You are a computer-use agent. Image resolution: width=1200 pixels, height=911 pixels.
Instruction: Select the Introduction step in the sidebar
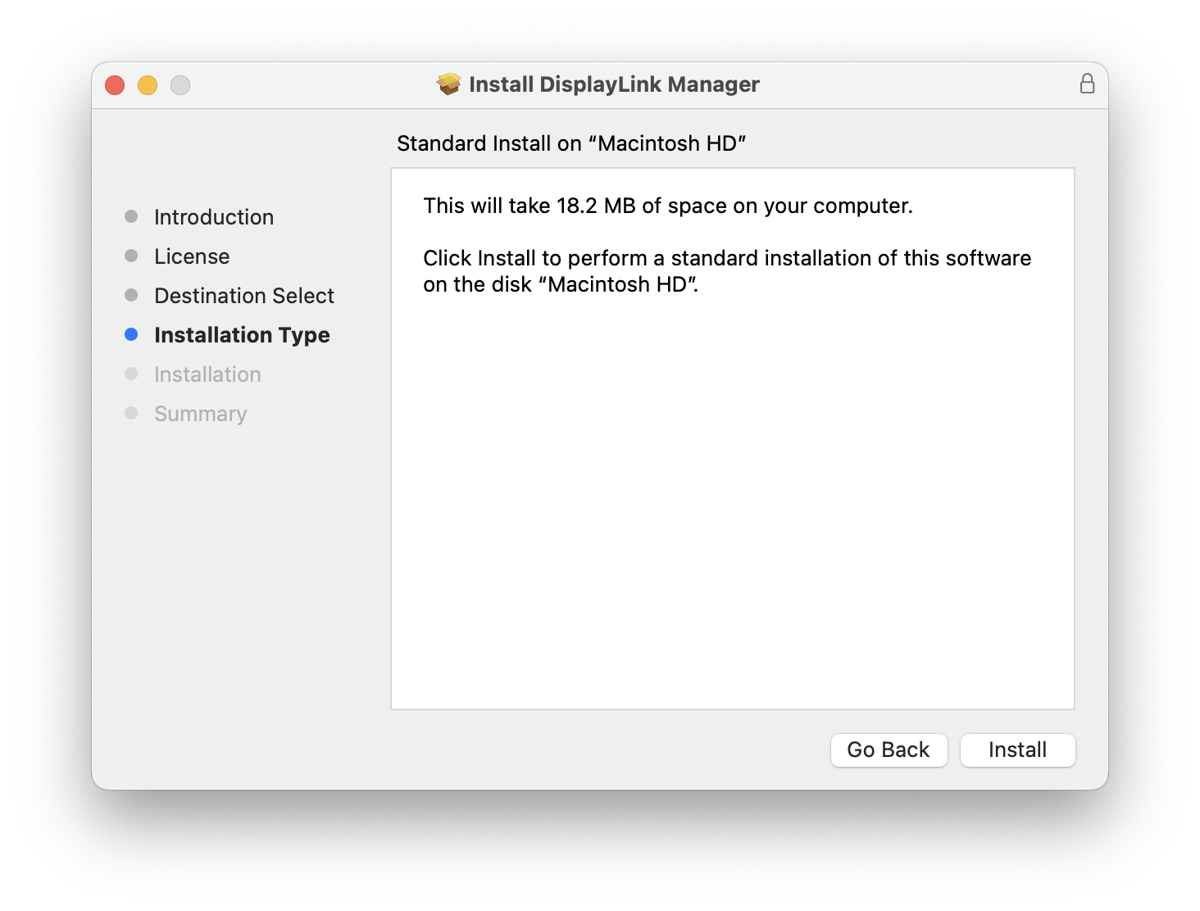click(214, 216)
